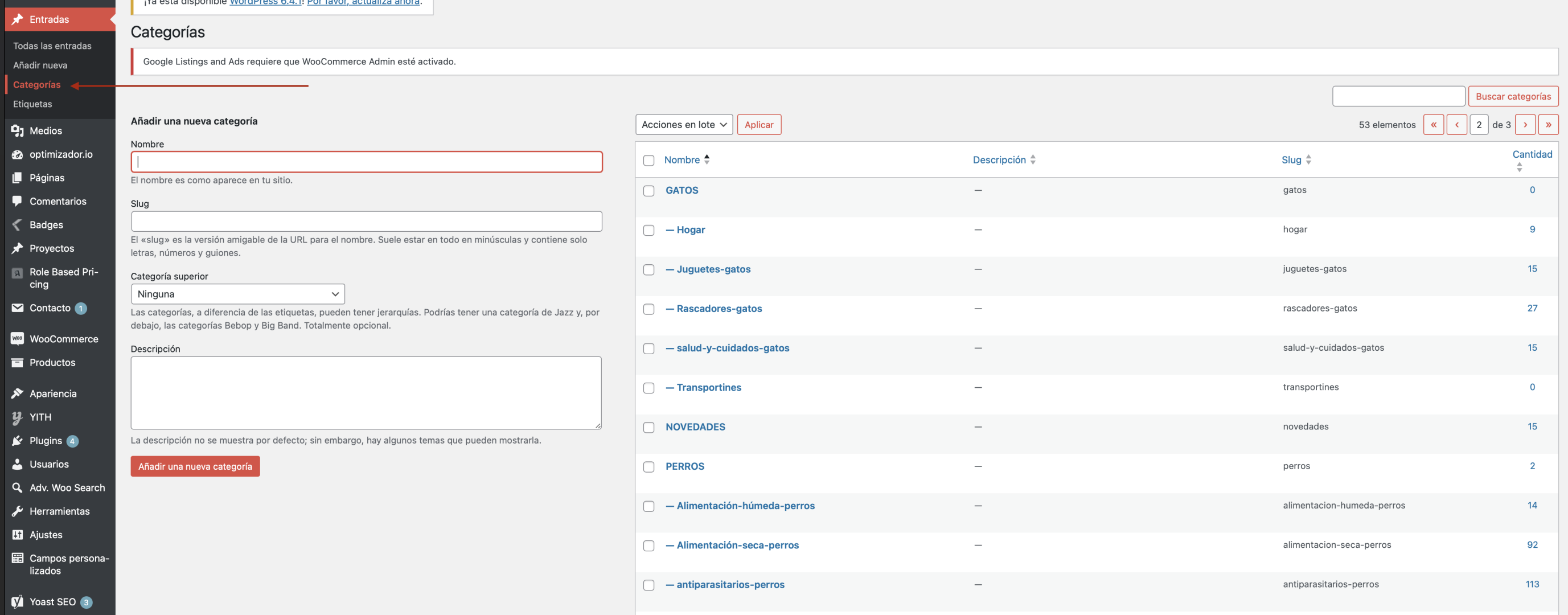Click the Usuarios person icon

pyautogui.click(x=17, y=465)
